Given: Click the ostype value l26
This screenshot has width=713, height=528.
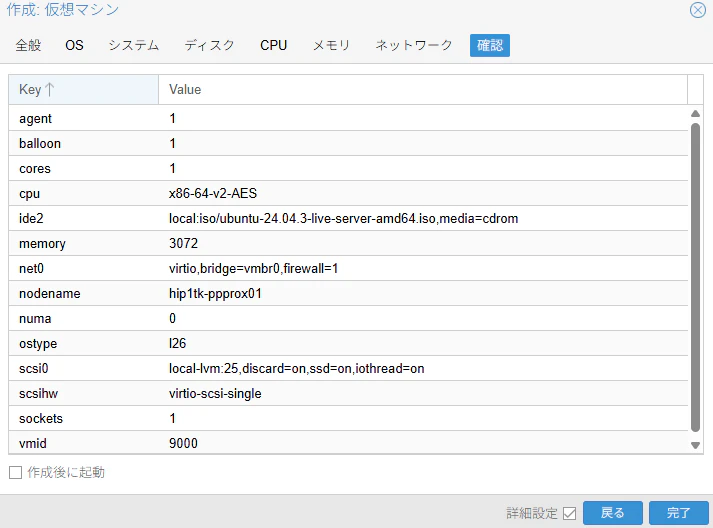Looking at the screenshot, I should tap(177, 343).
